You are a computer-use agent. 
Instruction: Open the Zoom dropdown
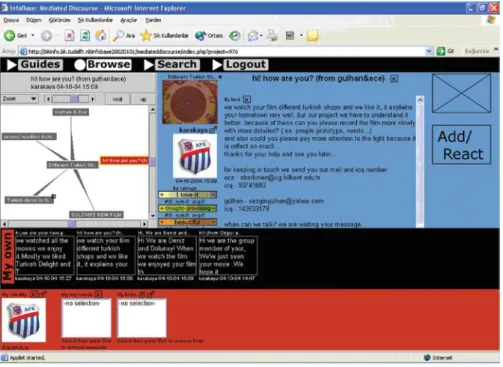20,99
